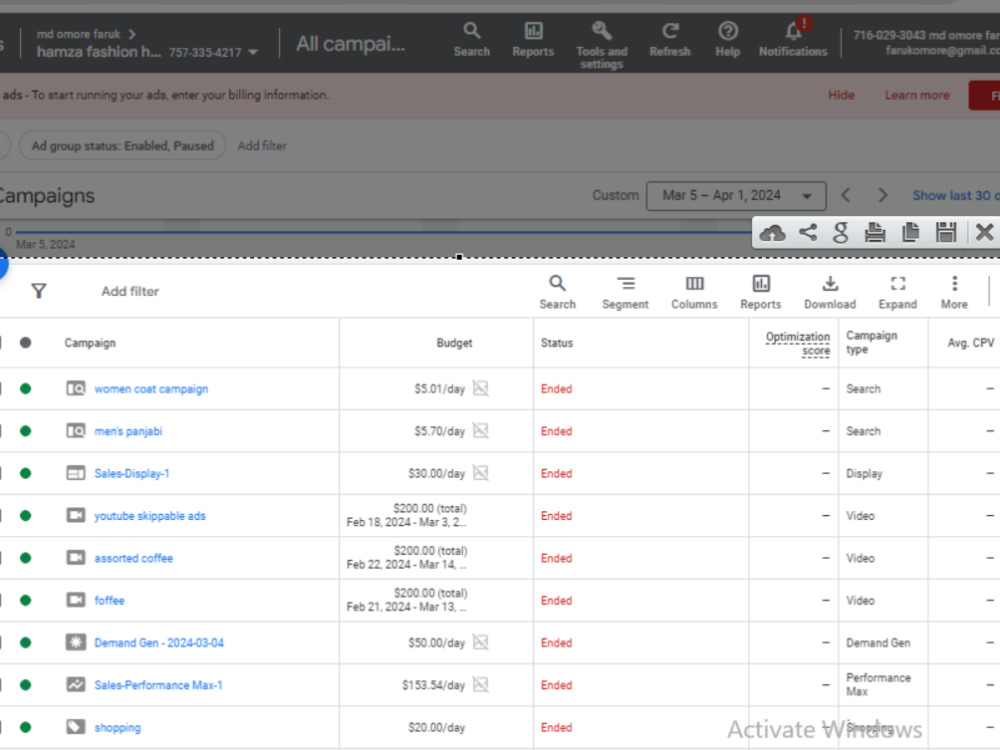1000x750 pixels.
Task: Open the women coat campaign link
Action: click(x=151, y=389)
